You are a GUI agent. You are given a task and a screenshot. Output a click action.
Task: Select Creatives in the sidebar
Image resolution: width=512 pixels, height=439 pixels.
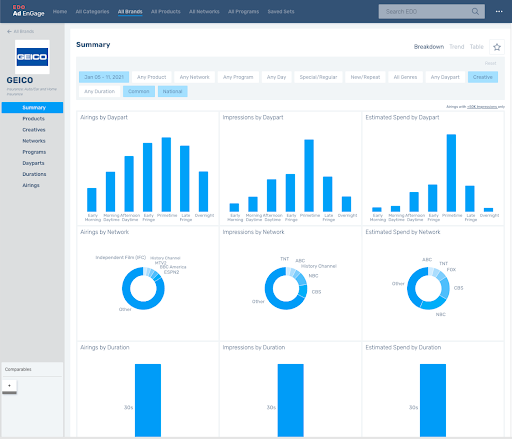[x=34, y=130]
